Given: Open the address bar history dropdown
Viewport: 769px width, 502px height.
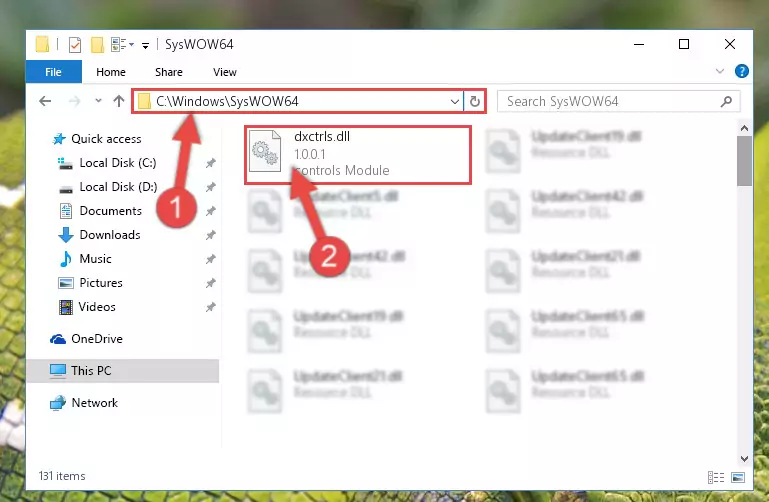Looking at the screenshot, I should pos(455,101).
